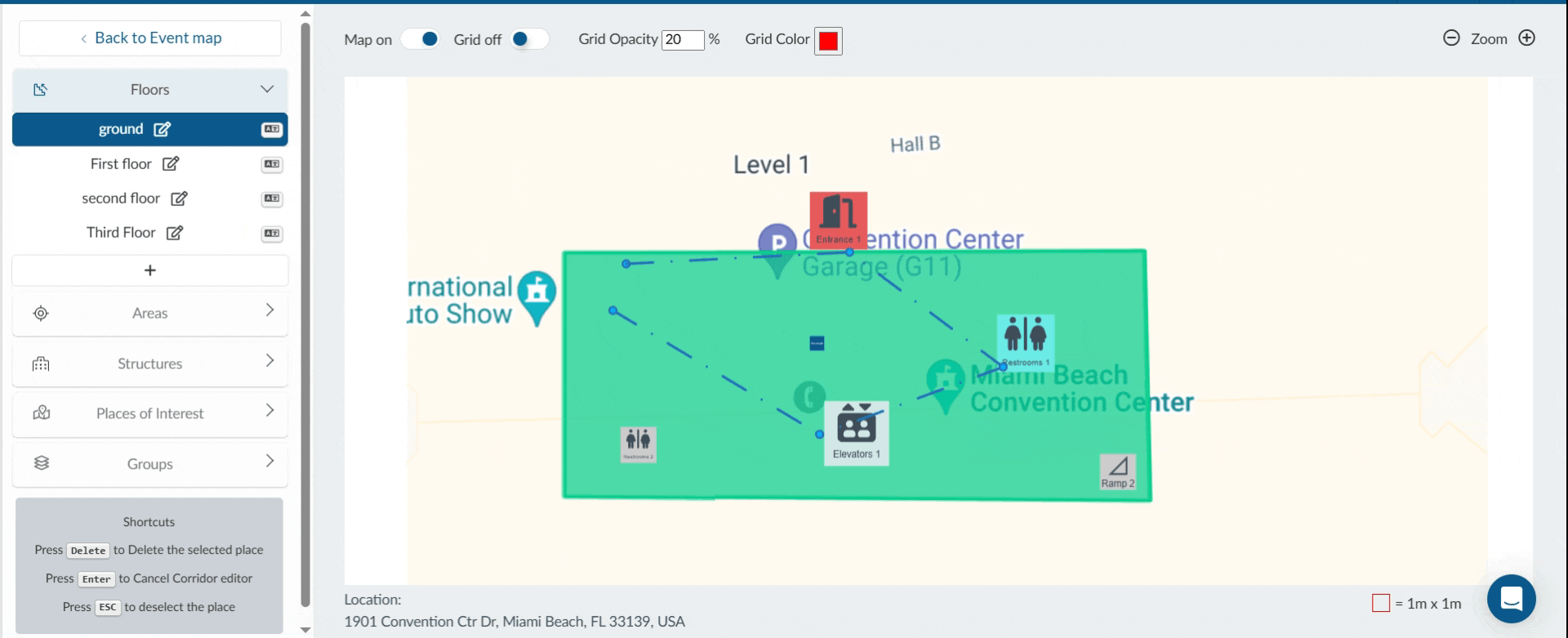Click the Floors panel map icon
Image resolution: width=1568 pixels, height=638 pixels.
coord(41,90)
